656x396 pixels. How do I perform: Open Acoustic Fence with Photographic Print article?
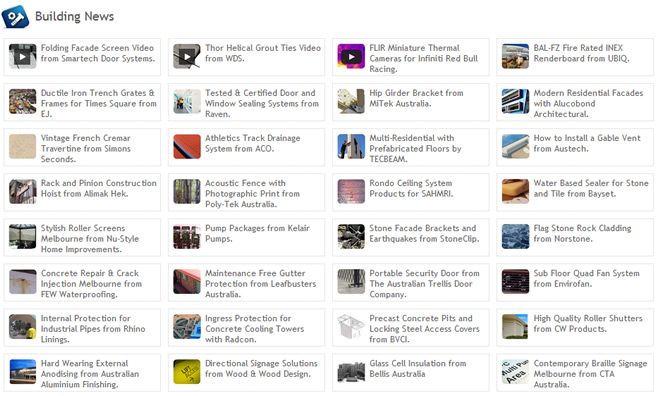pos(252,194)
